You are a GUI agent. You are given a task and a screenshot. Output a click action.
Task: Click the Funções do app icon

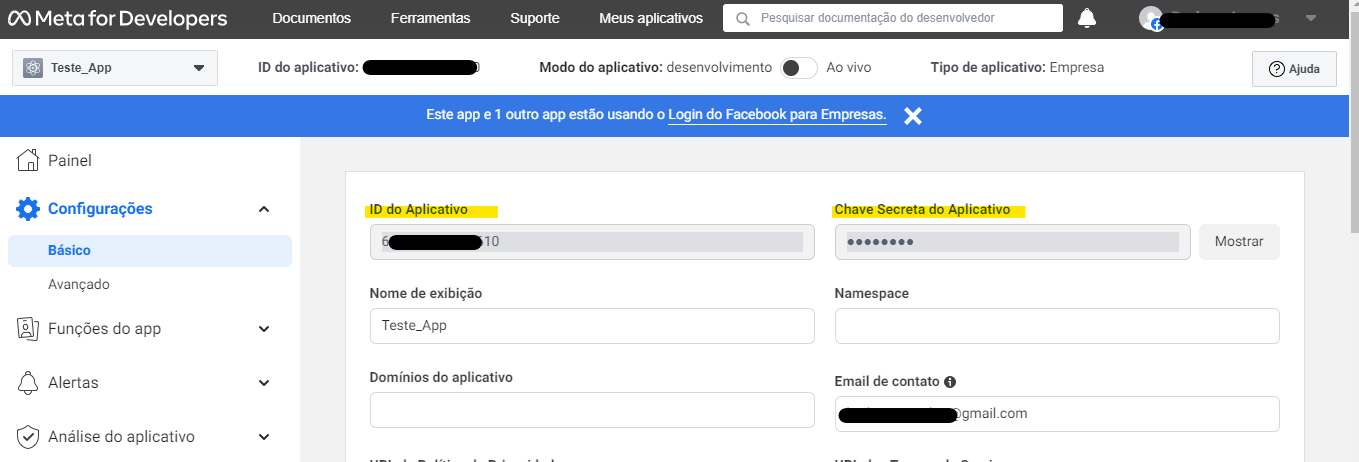(x=29, y=329)
